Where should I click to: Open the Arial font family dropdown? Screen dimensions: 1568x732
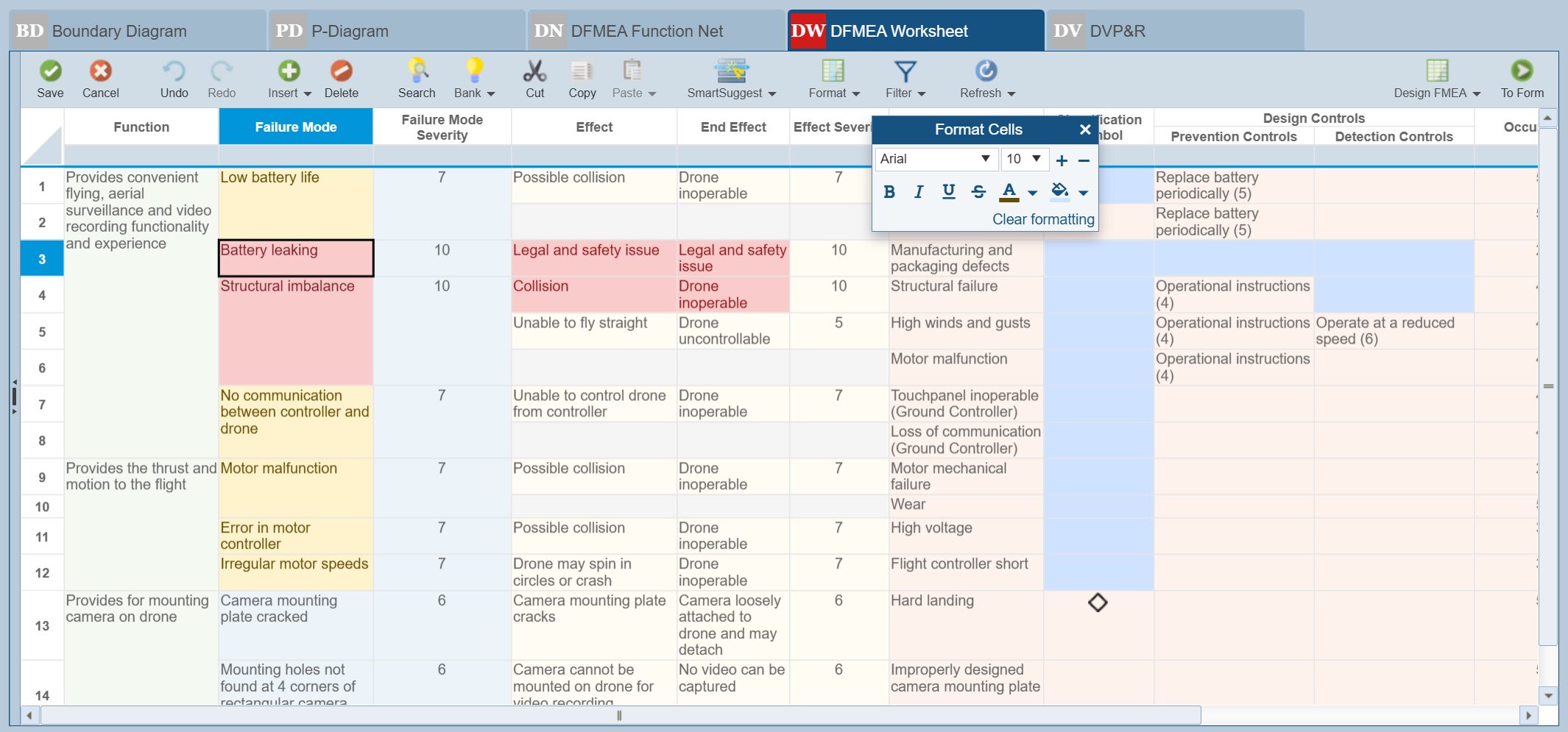point(986,159)
